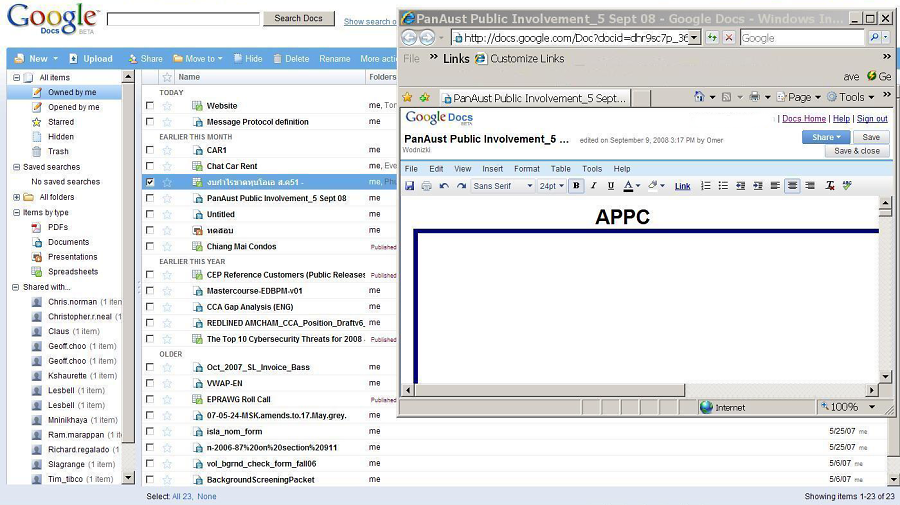The width and height of the screenshot is (900, 505).
Task: Click the IE search magnifier button
Action: [874, 38]
